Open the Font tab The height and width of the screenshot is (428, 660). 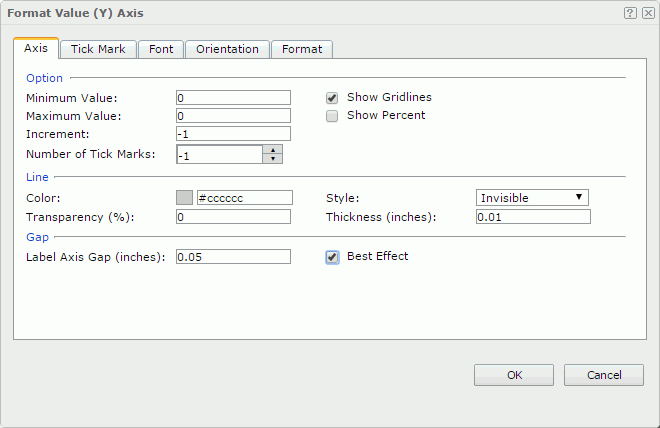coord(161,49)
